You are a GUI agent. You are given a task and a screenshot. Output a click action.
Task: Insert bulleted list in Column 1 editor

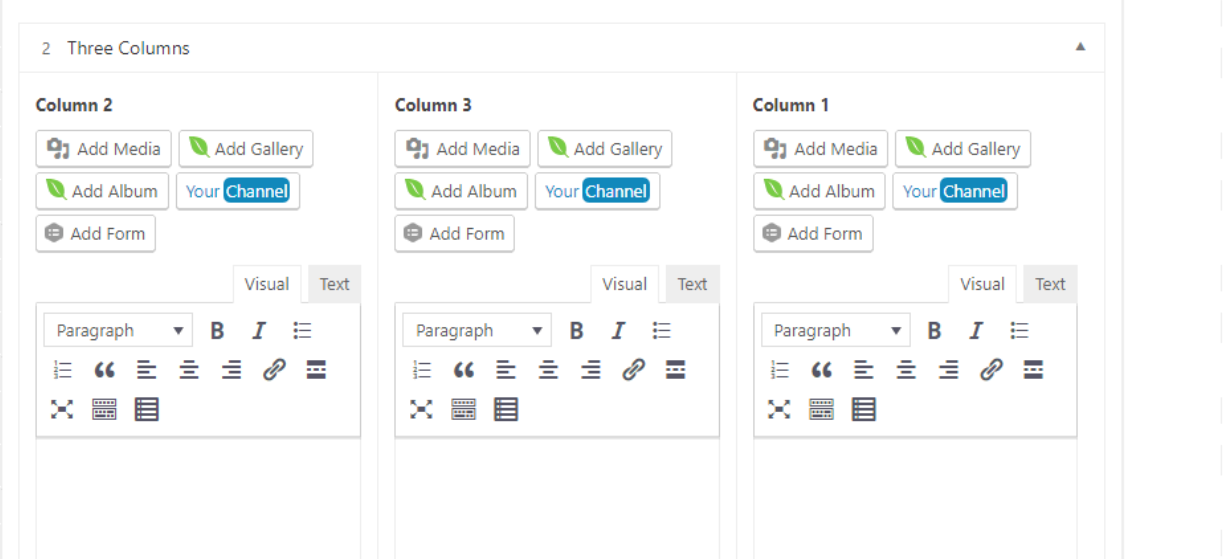[x=1019, y=331]
